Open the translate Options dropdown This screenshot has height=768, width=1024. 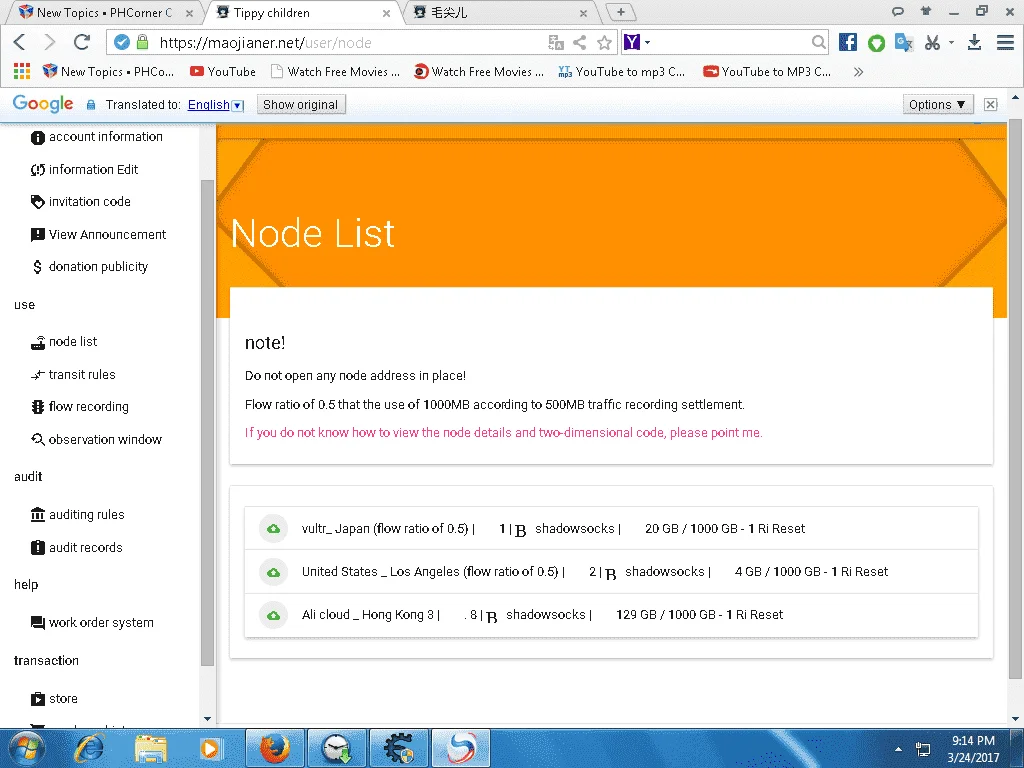point(938,104)
